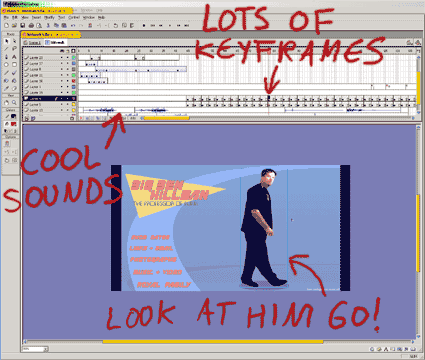
Task: Toggle outline color square of top layer
Action: click(74, 58)
